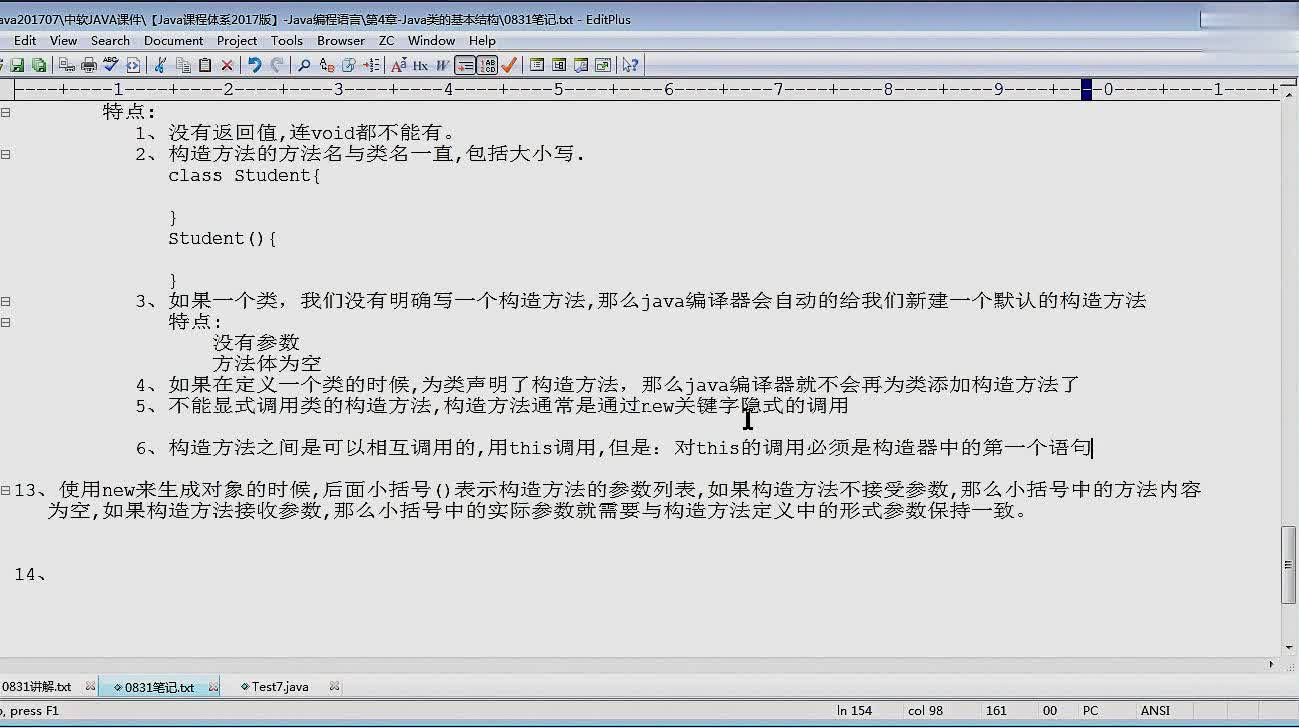Open the Browser menu

point(341,40)
